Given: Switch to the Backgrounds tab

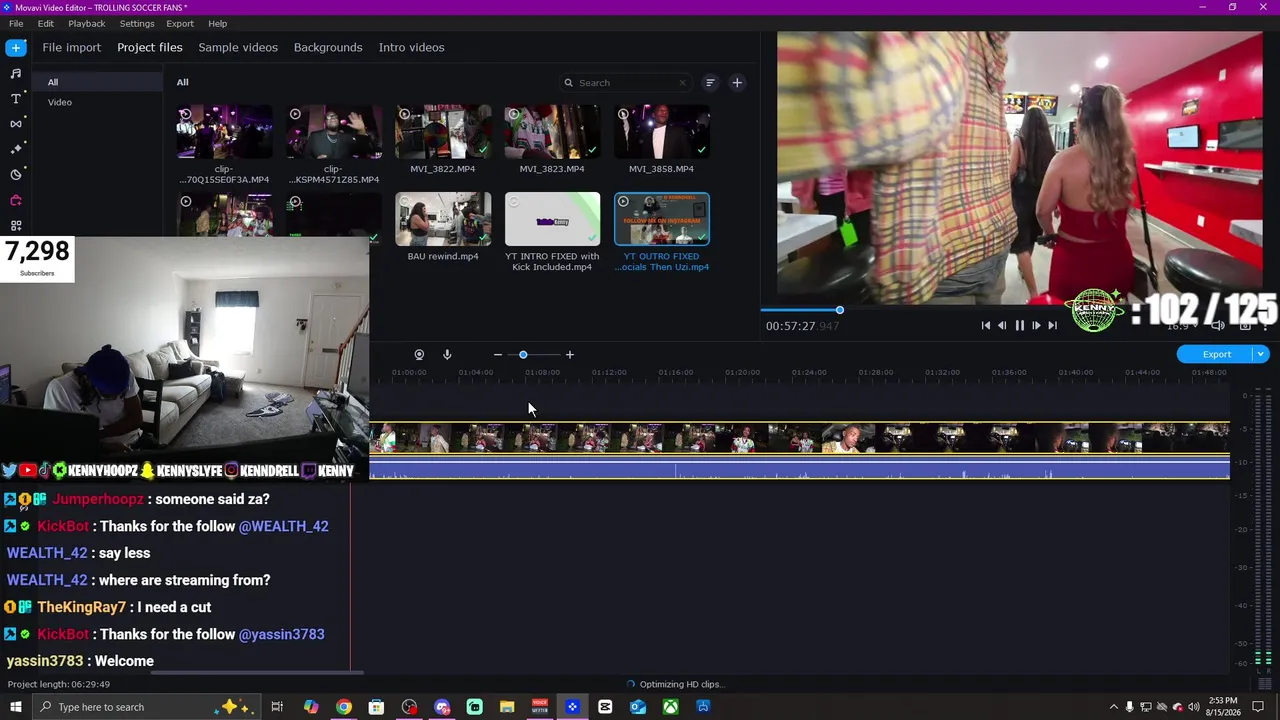Looking at the screenshot, I should [328, 47].
